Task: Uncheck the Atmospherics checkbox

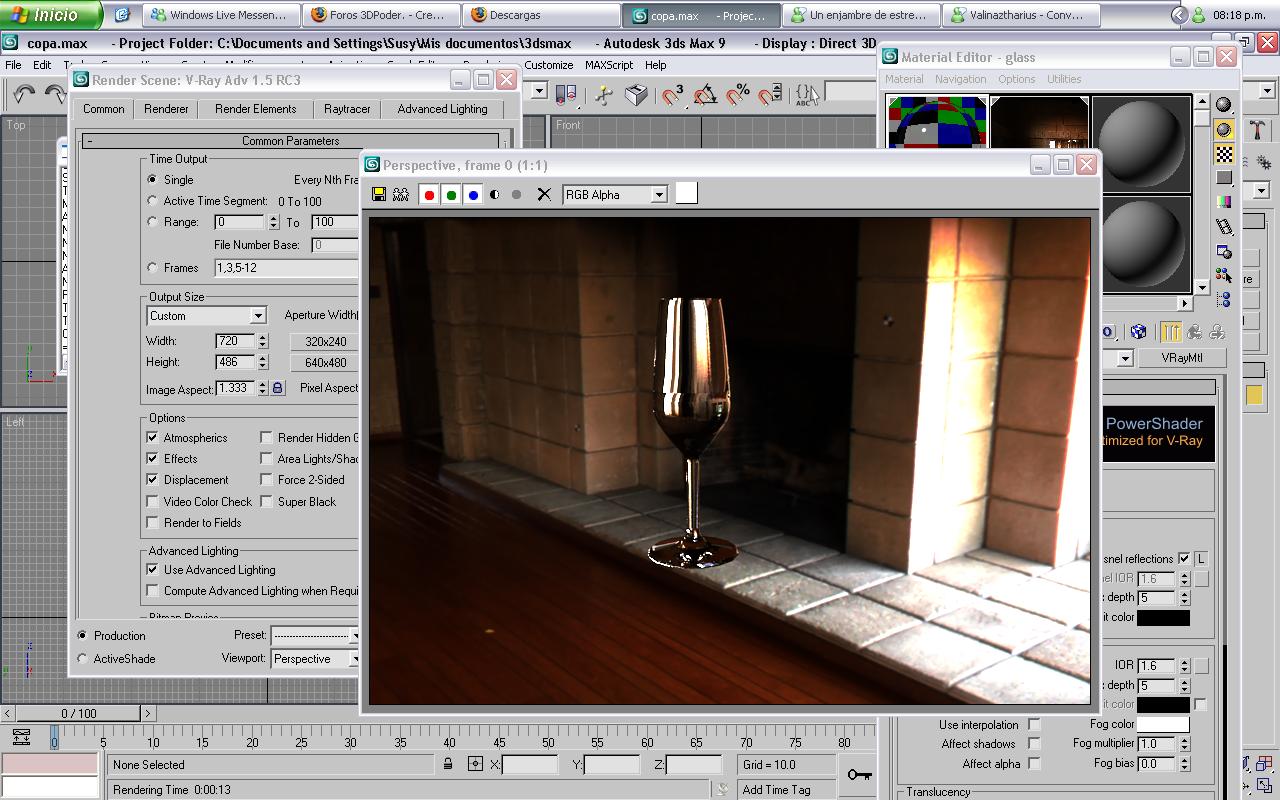Action: (x=153, y=437)
